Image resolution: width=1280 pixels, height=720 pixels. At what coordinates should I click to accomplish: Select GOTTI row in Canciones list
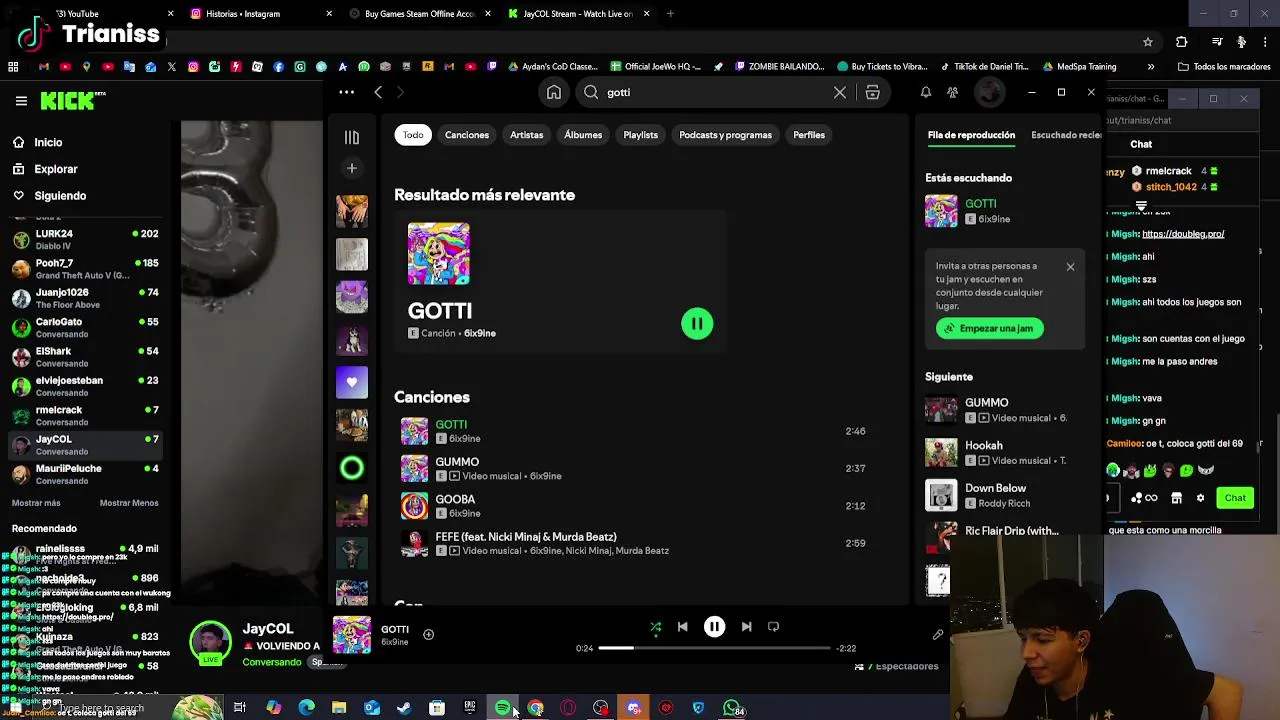point(634,431)
